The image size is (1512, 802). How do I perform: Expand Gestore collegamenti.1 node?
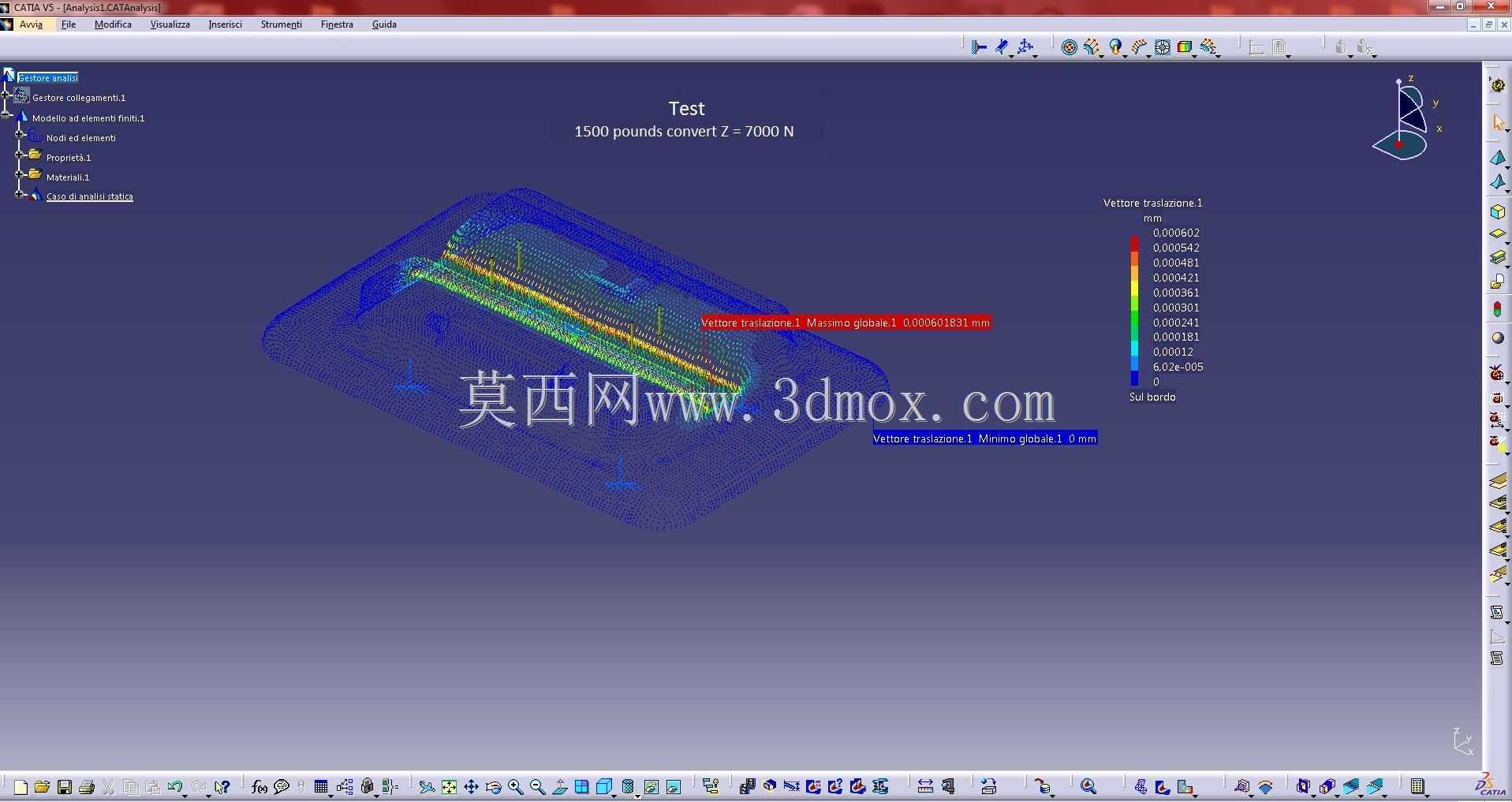pyautogui.click(x=6, y=95)
